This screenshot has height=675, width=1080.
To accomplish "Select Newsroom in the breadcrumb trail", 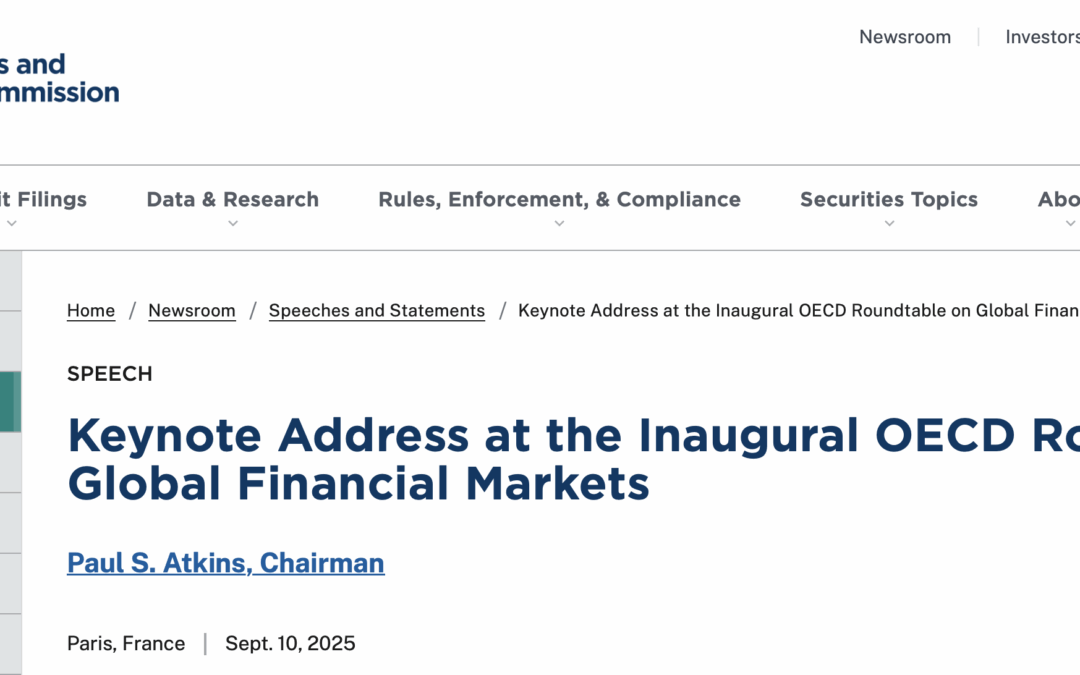I will click(192, 311).
